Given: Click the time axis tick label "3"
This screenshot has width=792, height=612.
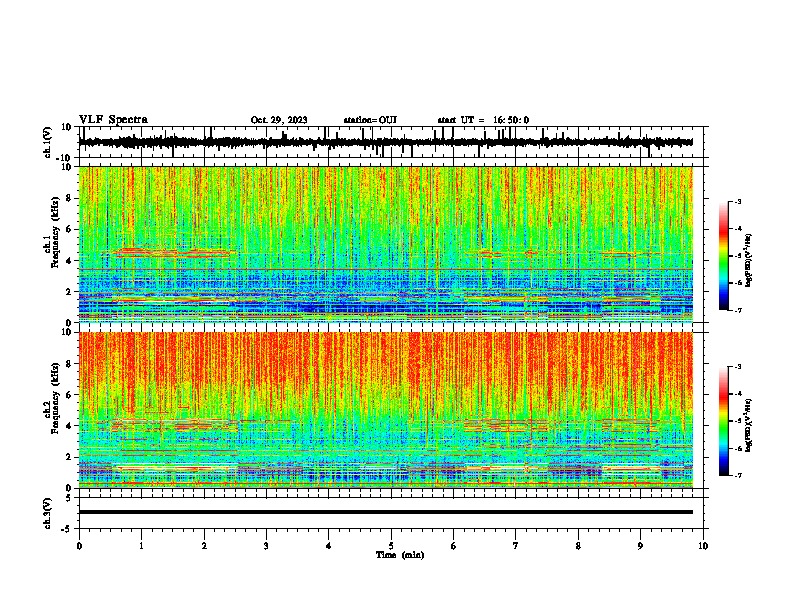Looking at the screenshot, I should pyautogui.click(x=266, y=546).
